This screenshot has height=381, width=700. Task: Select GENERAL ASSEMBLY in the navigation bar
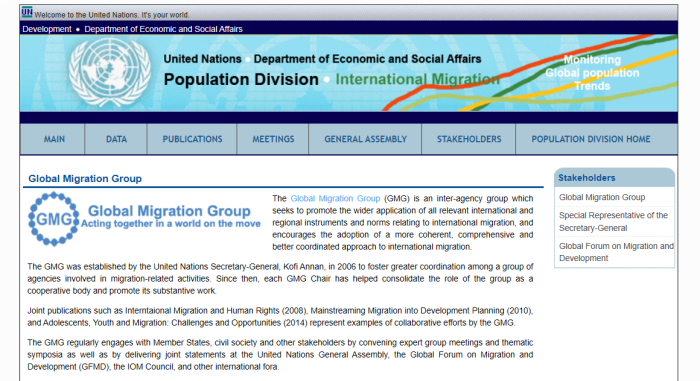tap(365, 139)
